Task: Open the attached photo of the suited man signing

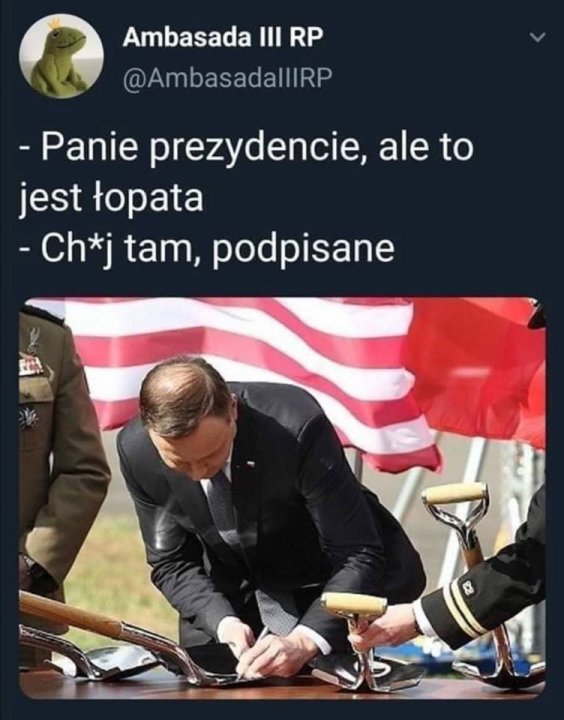Action: [x=282, y=498]
